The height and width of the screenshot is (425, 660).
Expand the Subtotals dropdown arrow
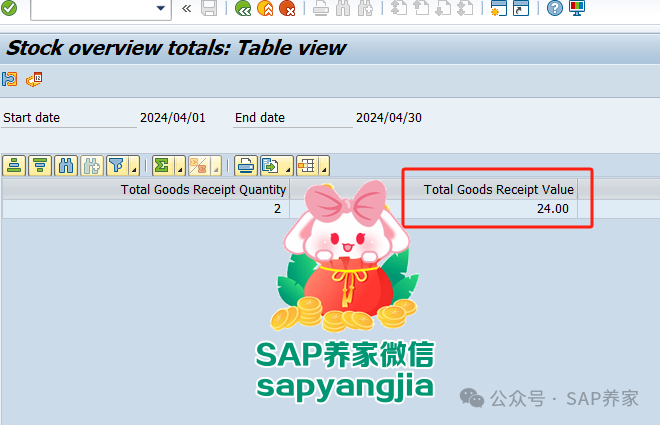coord(216,166)
